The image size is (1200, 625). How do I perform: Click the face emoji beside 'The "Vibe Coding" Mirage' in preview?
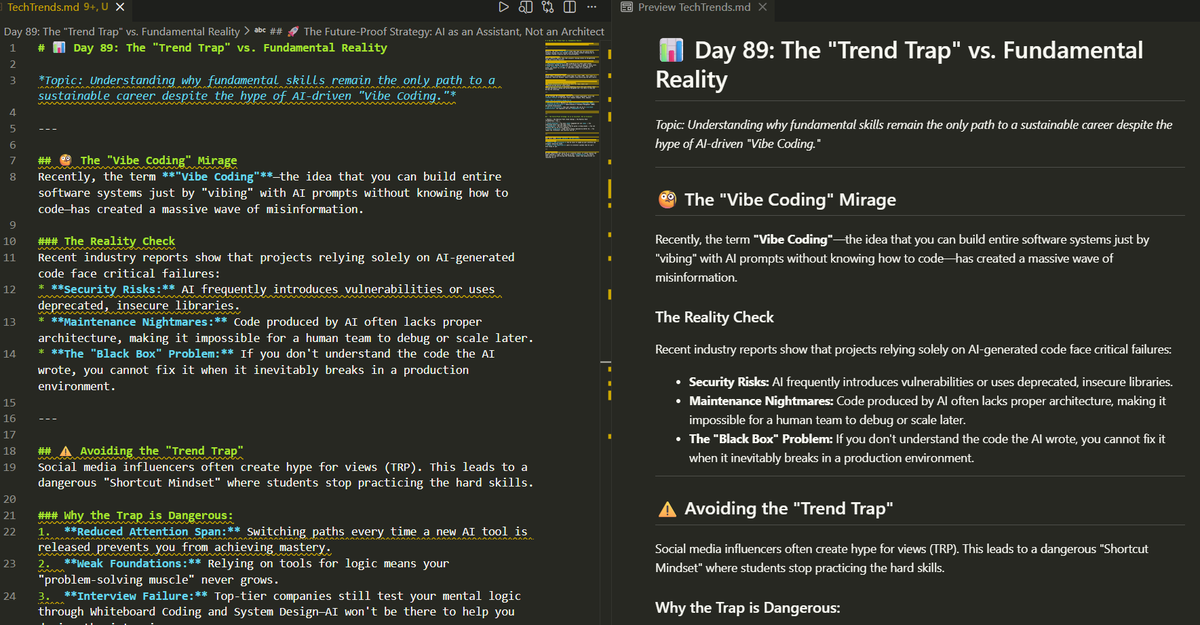pos(666,200)
